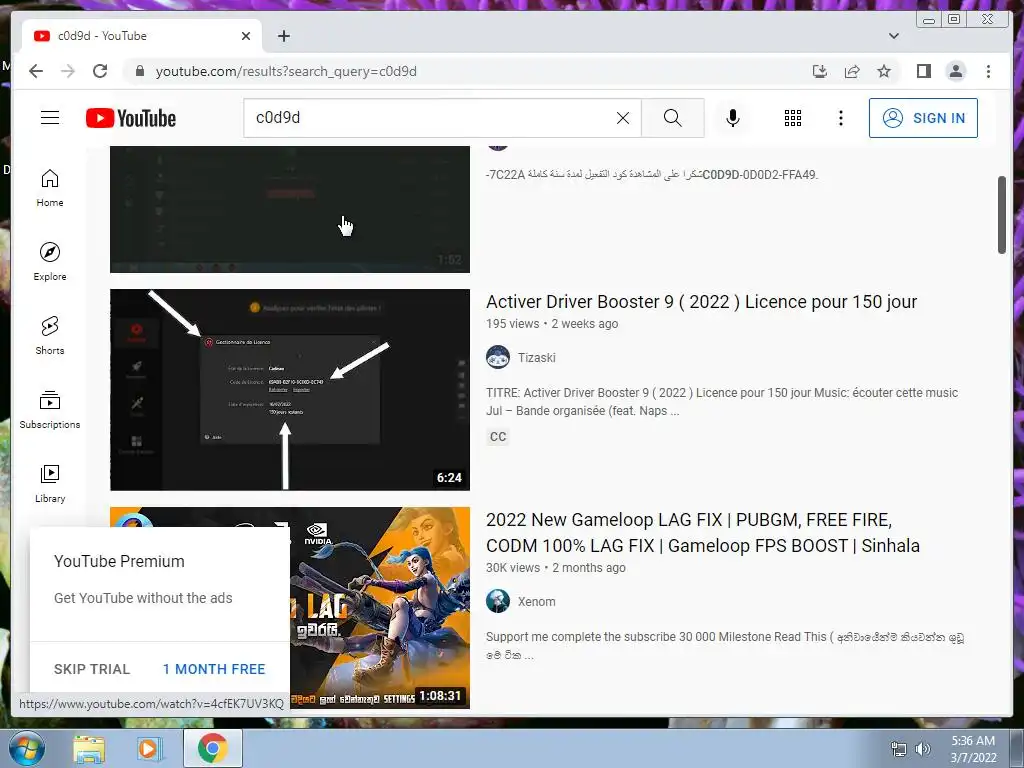Screen dimensions: 1024x768
Task: Click the install app icon in address bar
Action: pos(820,71)
